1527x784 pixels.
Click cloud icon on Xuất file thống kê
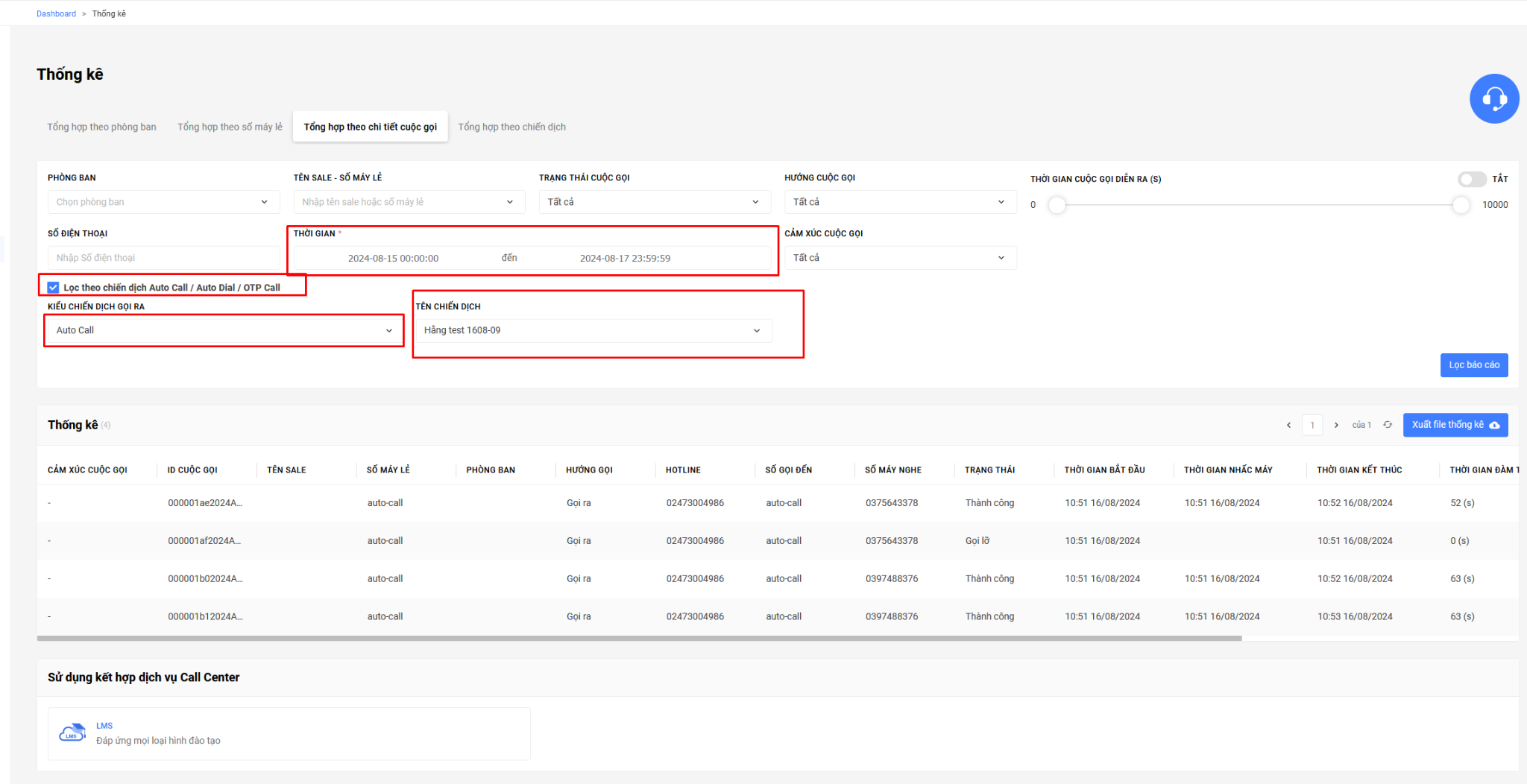point(1494,425)
